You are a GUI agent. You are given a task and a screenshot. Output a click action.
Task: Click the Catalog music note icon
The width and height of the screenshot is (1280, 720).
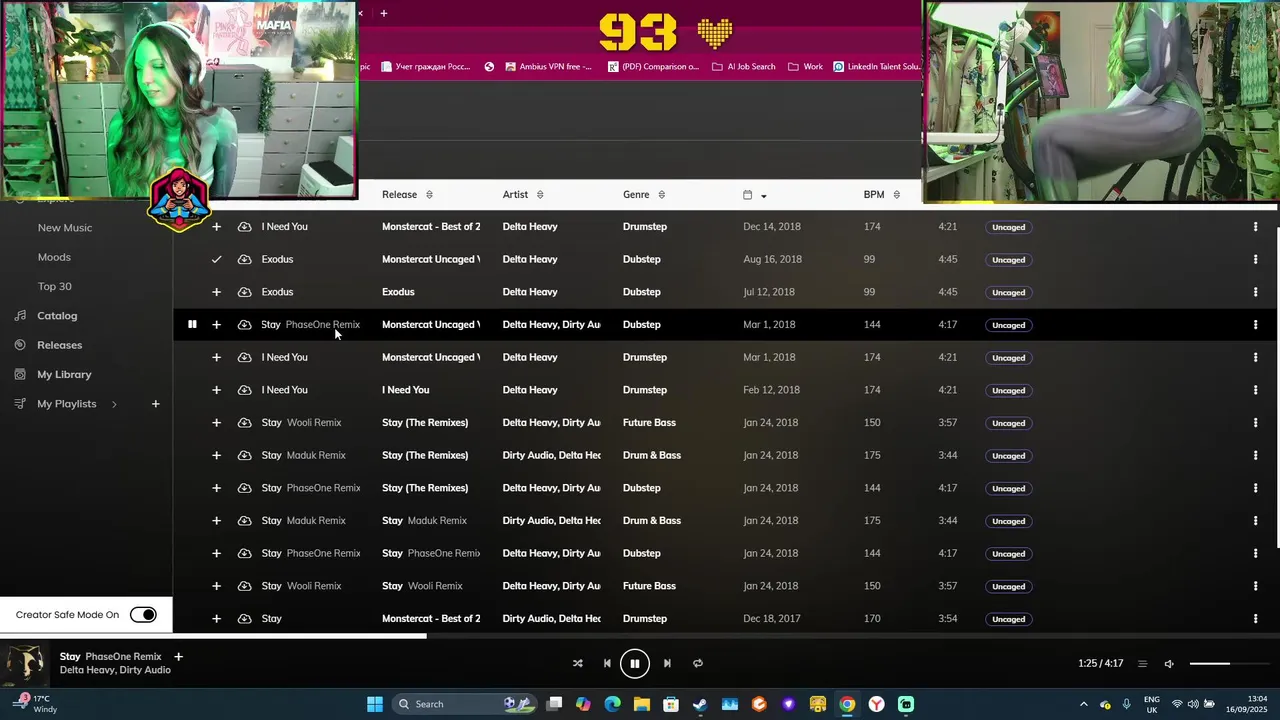19,316
